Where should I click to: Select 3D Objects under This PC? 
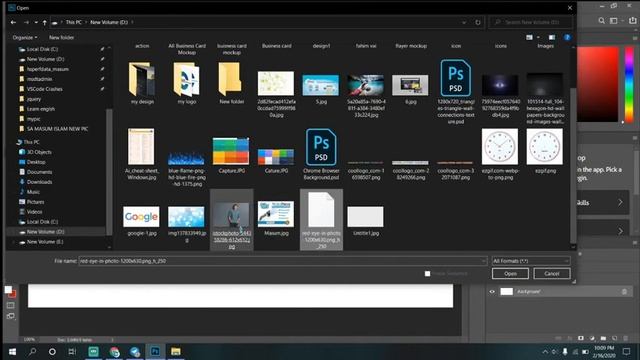(39, 152)
